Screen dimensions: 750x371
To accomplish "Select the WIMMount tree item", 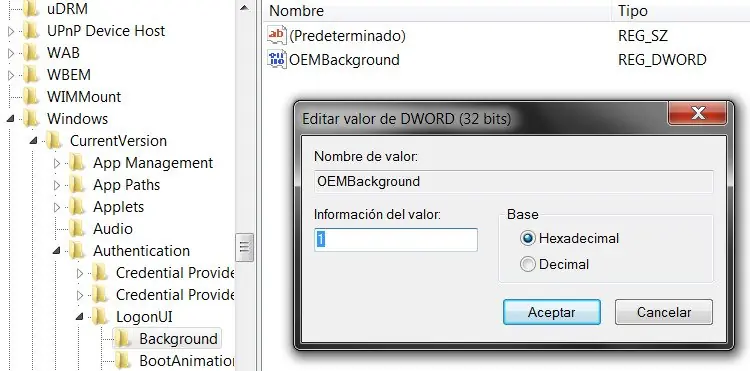I will click(84, 97).
